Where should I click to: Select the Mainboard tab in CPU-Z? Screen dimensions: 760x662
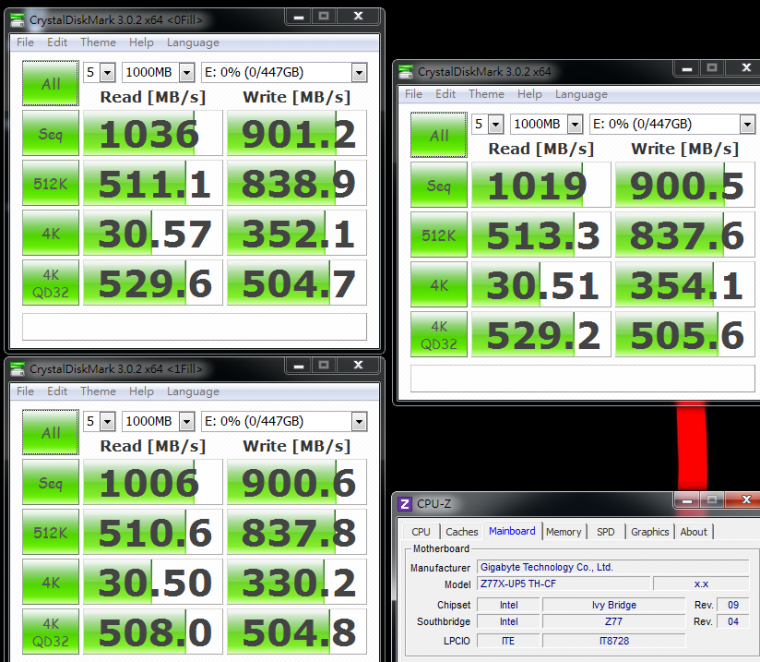click(x=512, y=531)
